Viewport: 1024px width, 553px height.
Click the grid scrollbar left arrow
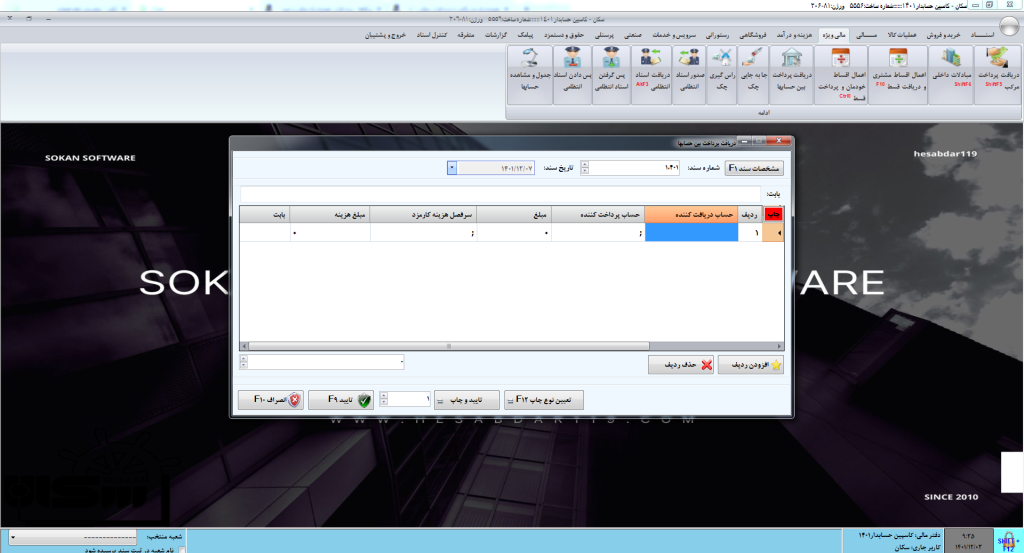[244, 346]
